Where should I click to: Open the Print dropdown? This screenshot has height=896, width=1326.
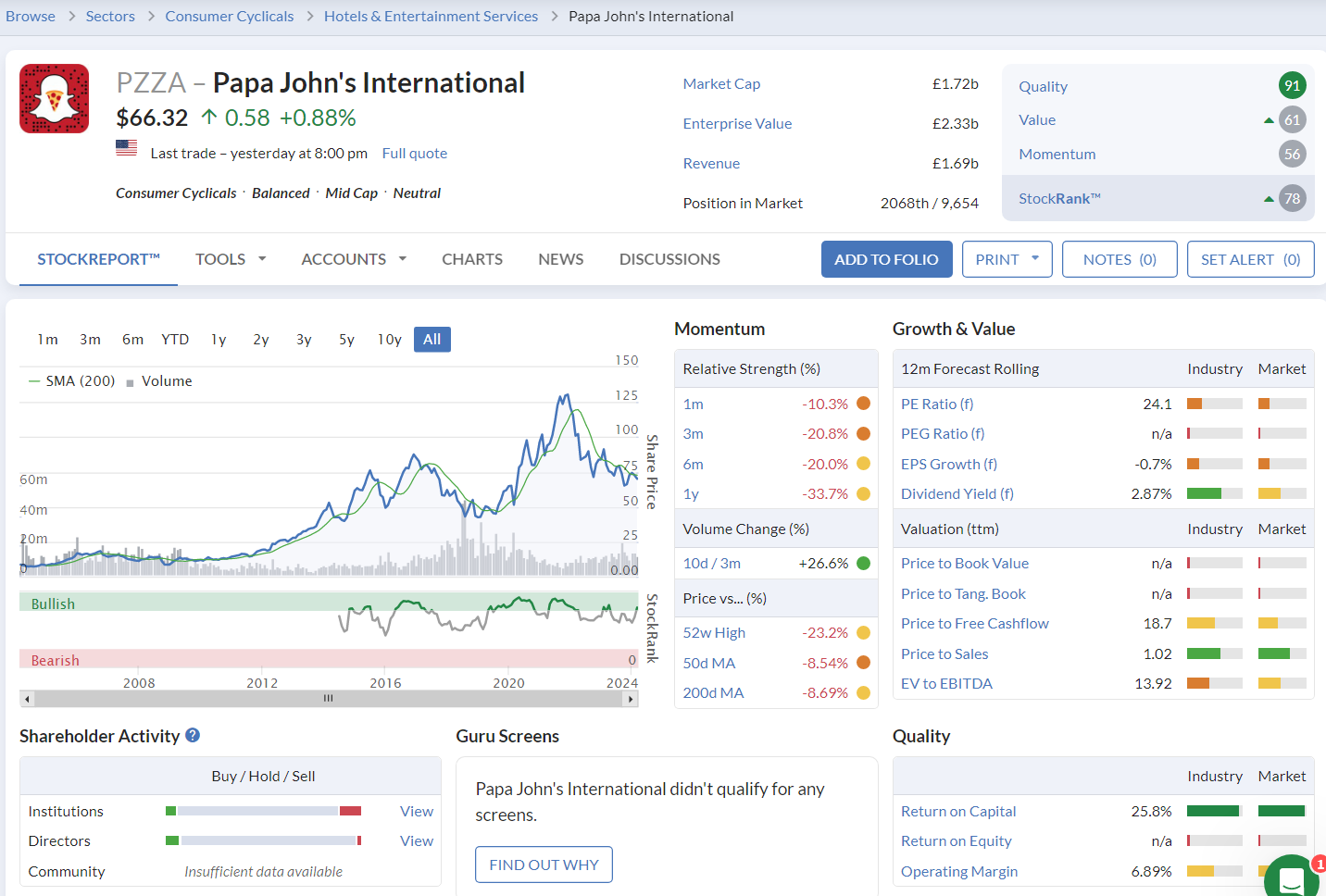[1007, 259]
